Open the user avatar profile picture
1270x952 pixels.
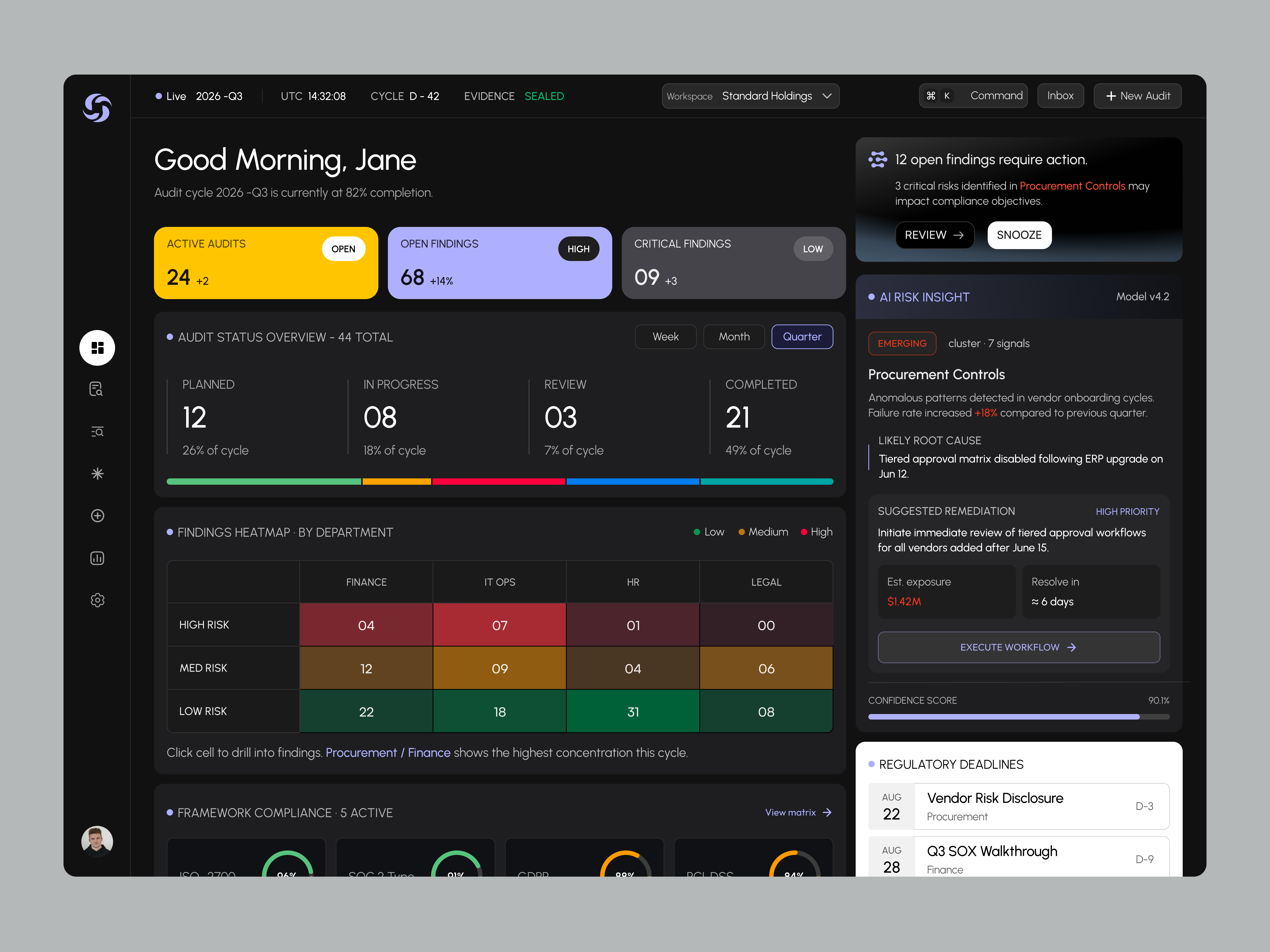coord(97,841)
